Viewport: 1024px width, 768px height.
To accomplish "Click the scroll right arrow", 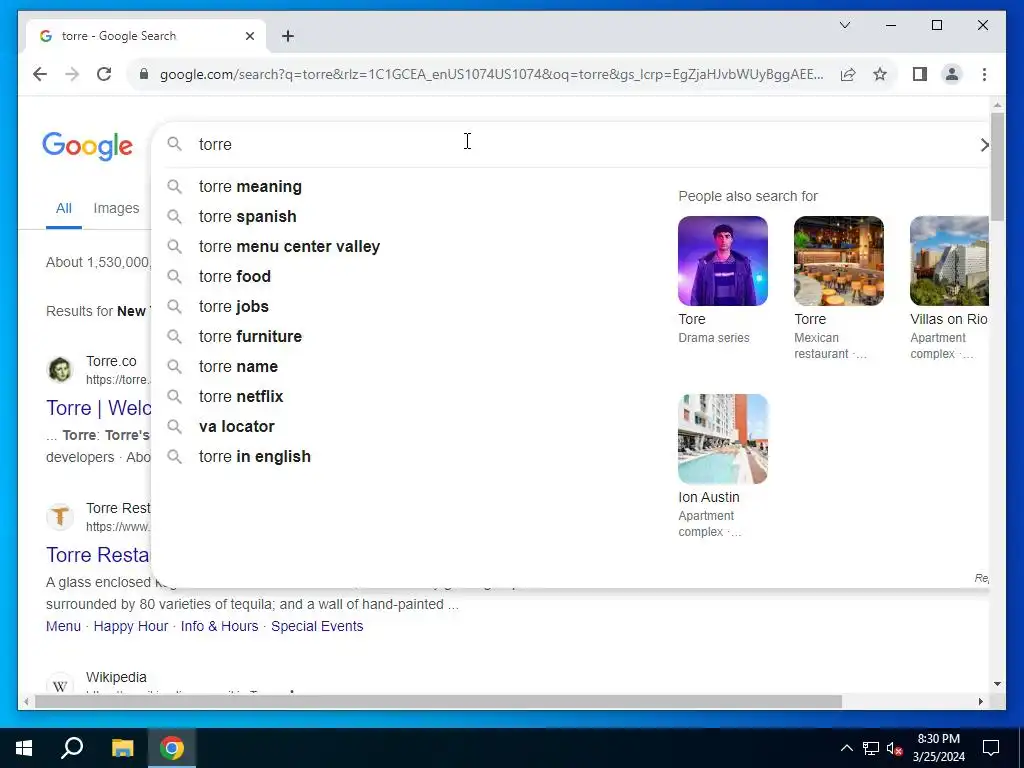I will point(980,701).
